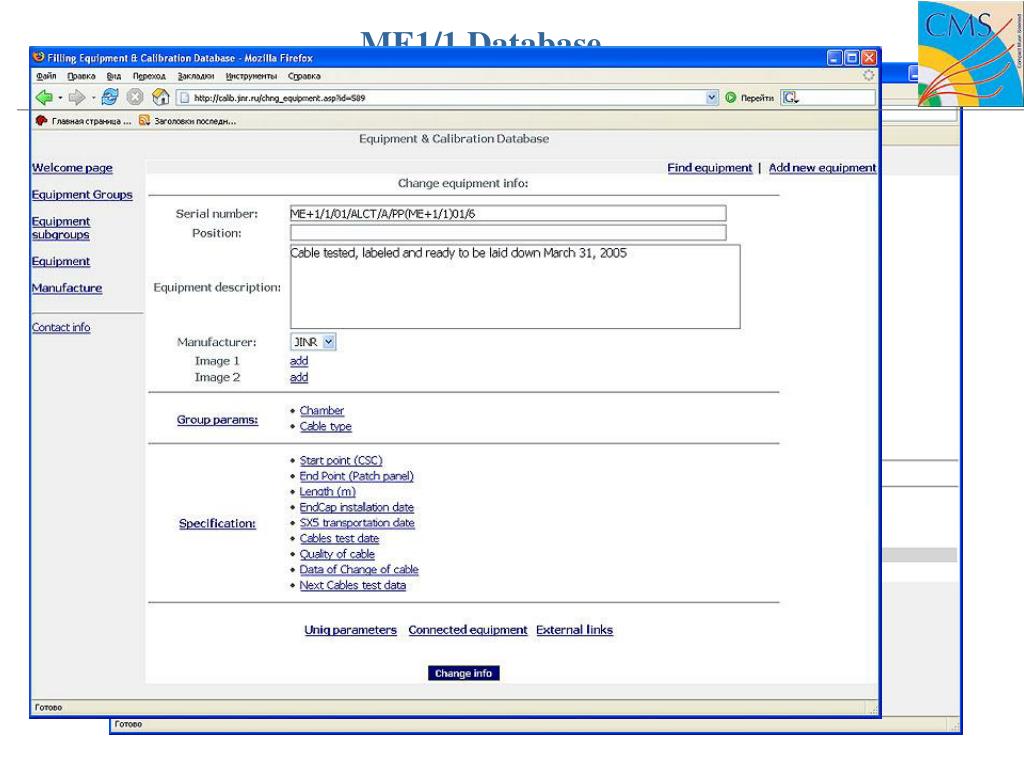The height and width of the screenshot is (768, 1024).
Task: Click into the Serial number field
Action: (508, 214)
